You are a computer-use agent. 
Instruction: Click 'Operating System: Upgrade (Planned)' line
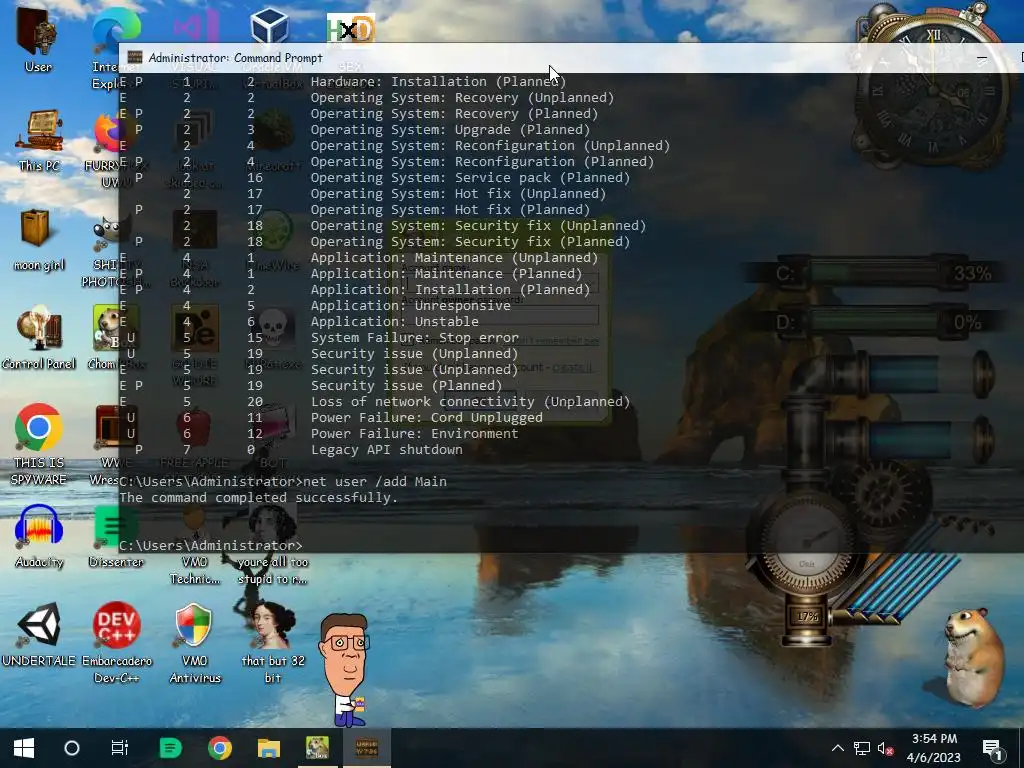(451, 129)
